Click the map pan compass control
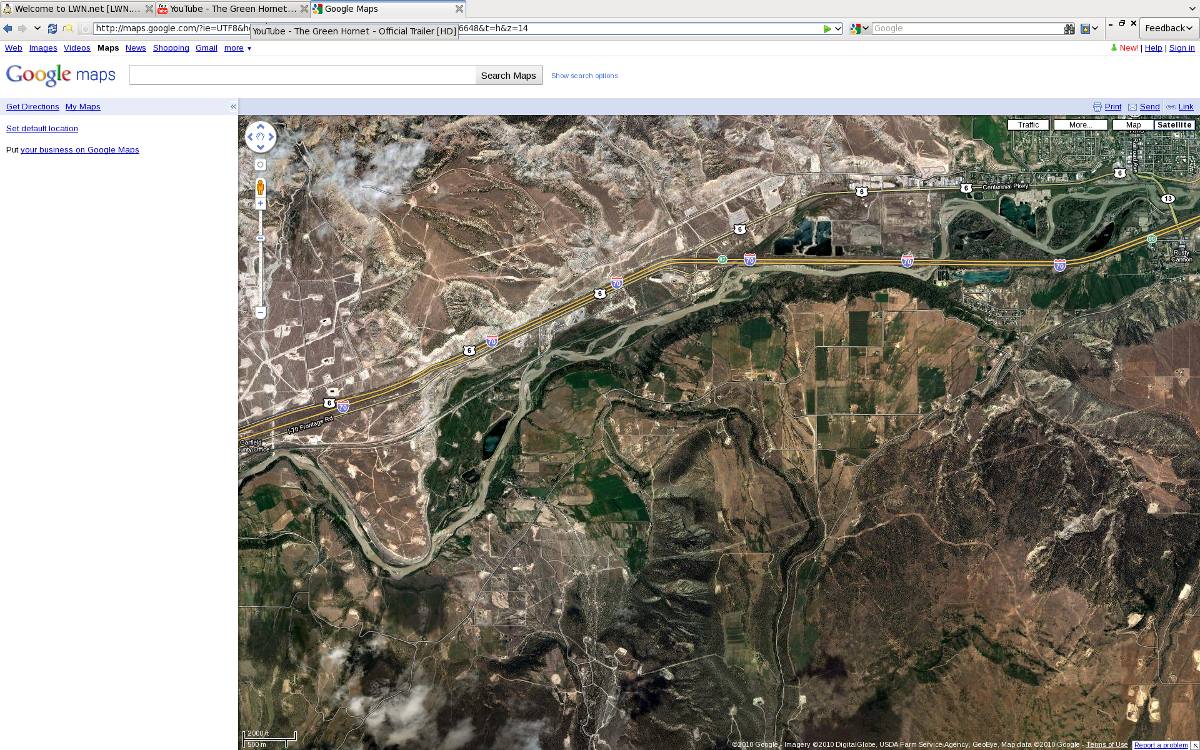1200x750 pixels. [260, 136]
